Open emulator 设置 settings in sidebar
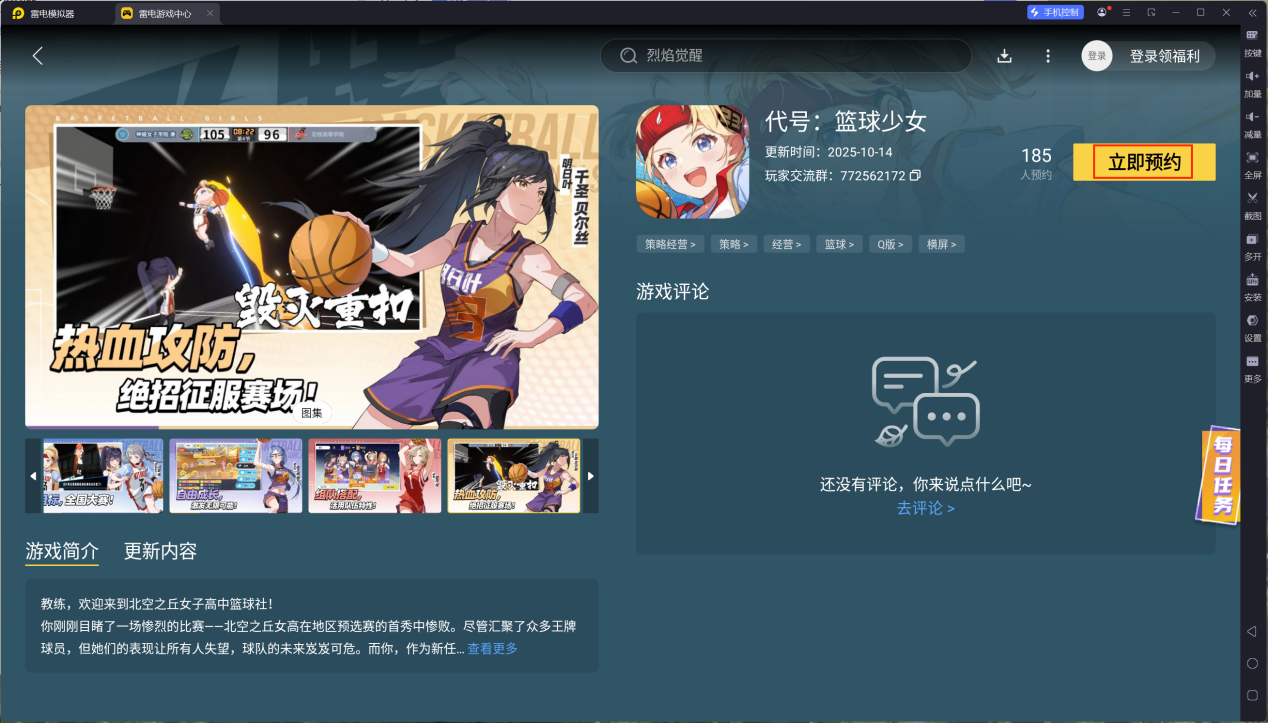Image resolution: width=1268 pixels, height=723 pixels. coord(1253,328)
